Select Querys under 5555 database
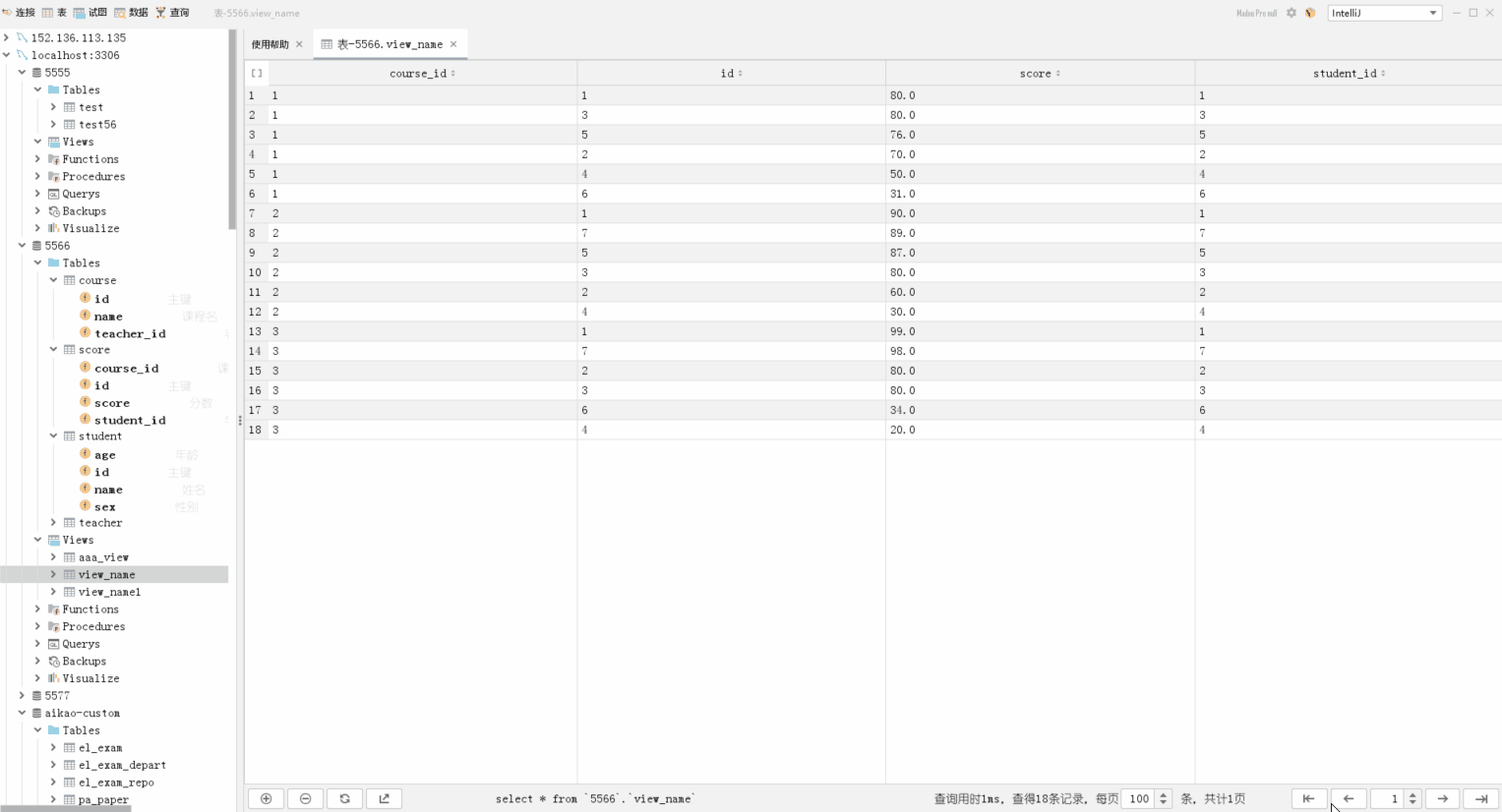Viewport: 1502px width, 812px height. [81, 194]
